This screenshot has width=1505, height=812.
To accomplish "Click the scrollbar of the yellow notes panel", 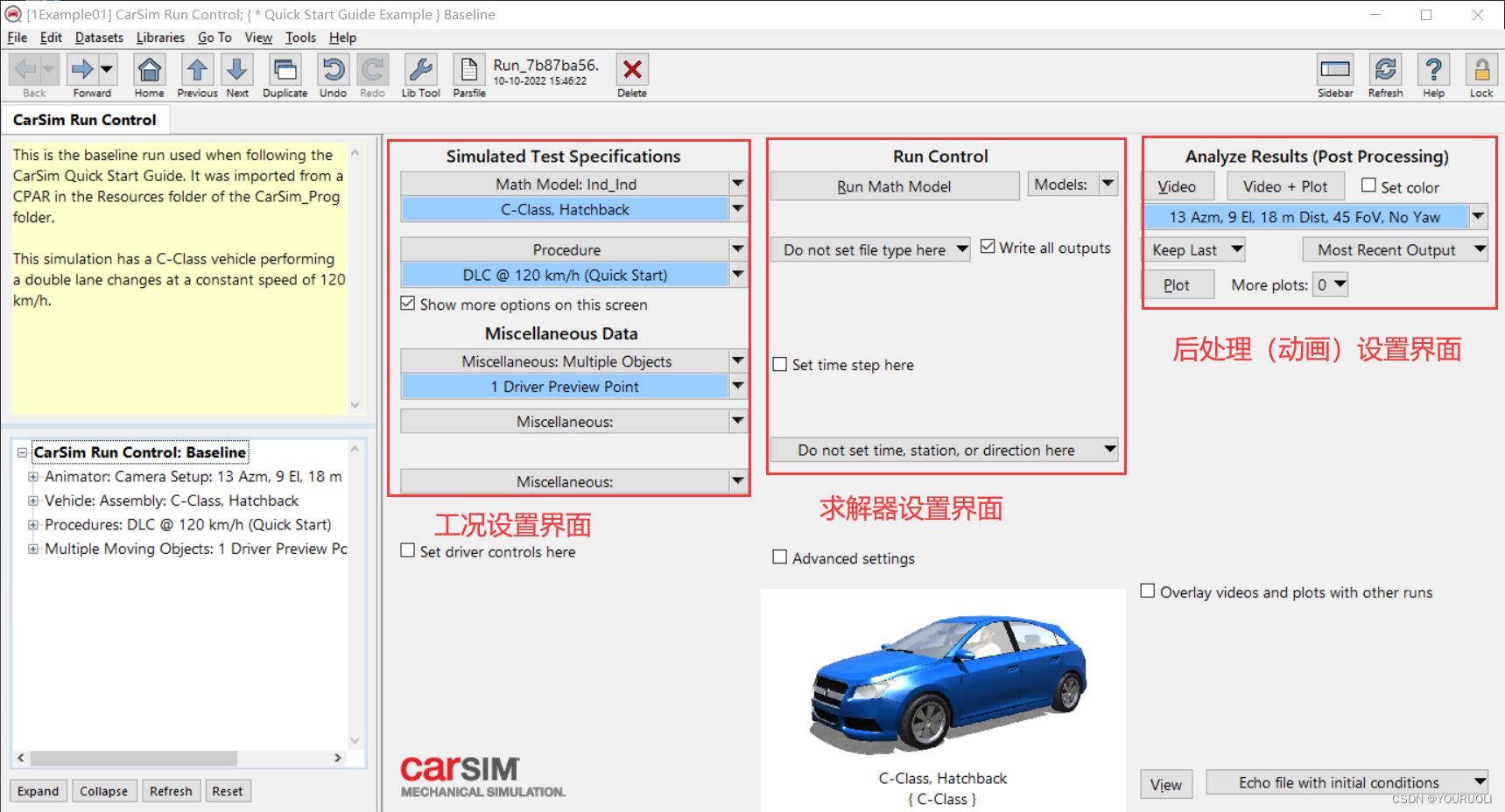I will tap(355, 280).
